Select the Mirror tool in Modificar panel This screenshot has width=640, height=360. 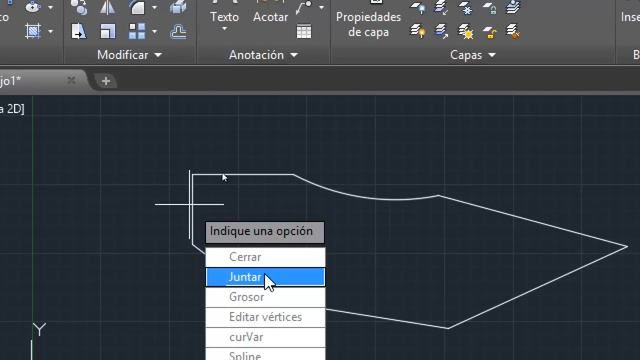(x=107, y=7)
